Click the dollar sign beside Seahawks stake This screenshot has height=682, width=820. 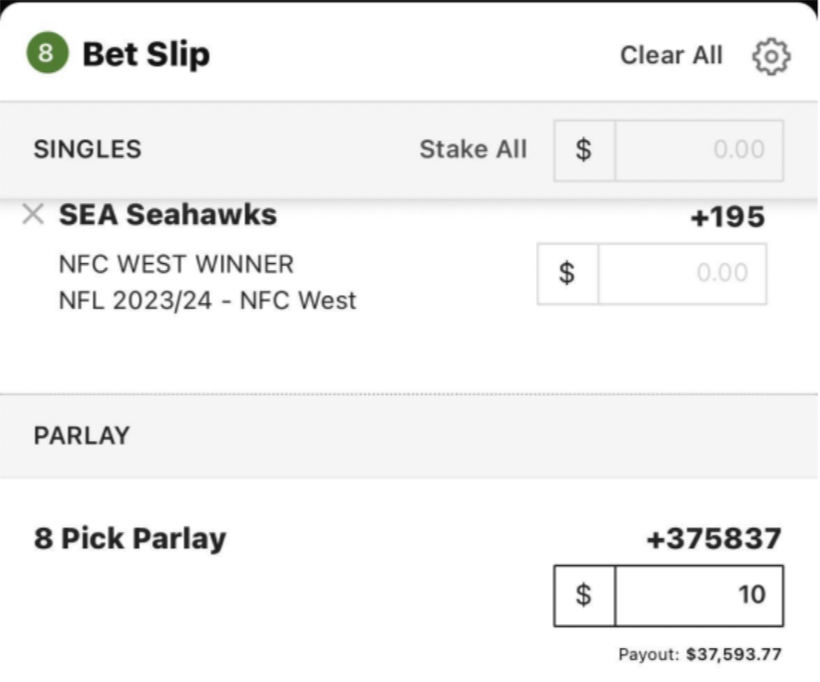[x=567, y=274]
